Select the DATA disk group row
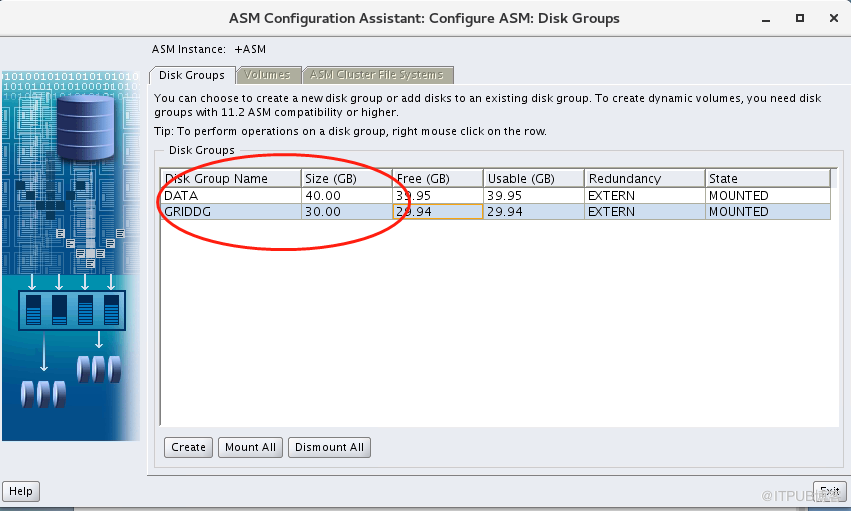Image resolution: width=851 pixels, height=511 pixels. tap(496, 195)
